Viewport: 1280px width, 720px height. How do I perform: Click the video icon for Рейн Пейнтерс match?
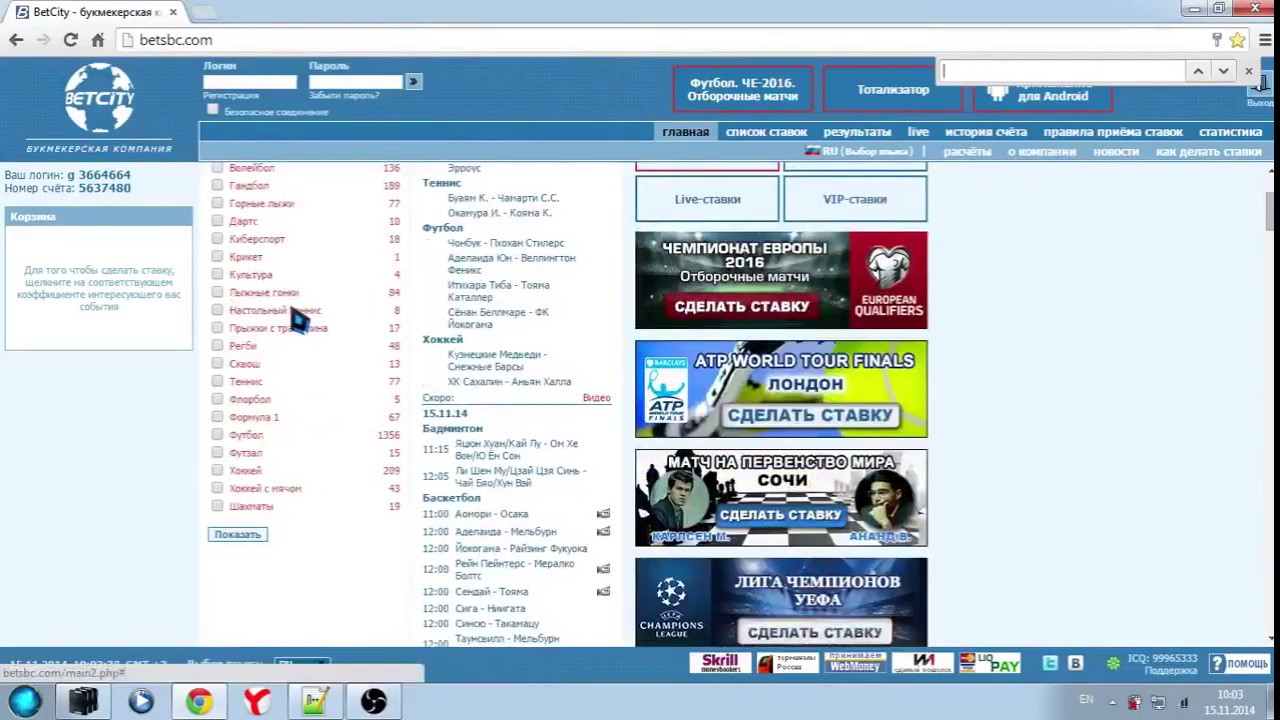pyautogui.click(x=603, y=569)
